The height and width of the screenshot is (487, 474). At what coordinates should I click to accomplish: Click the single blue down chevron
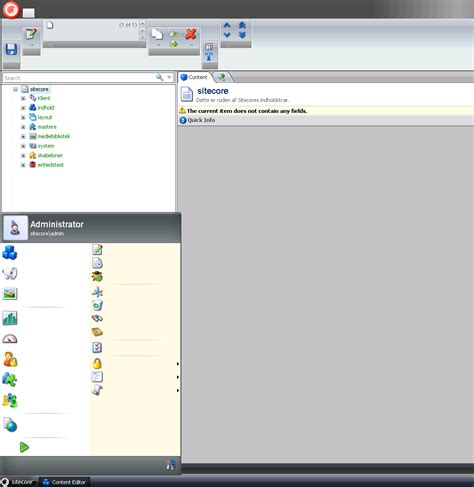click(227, 35)
